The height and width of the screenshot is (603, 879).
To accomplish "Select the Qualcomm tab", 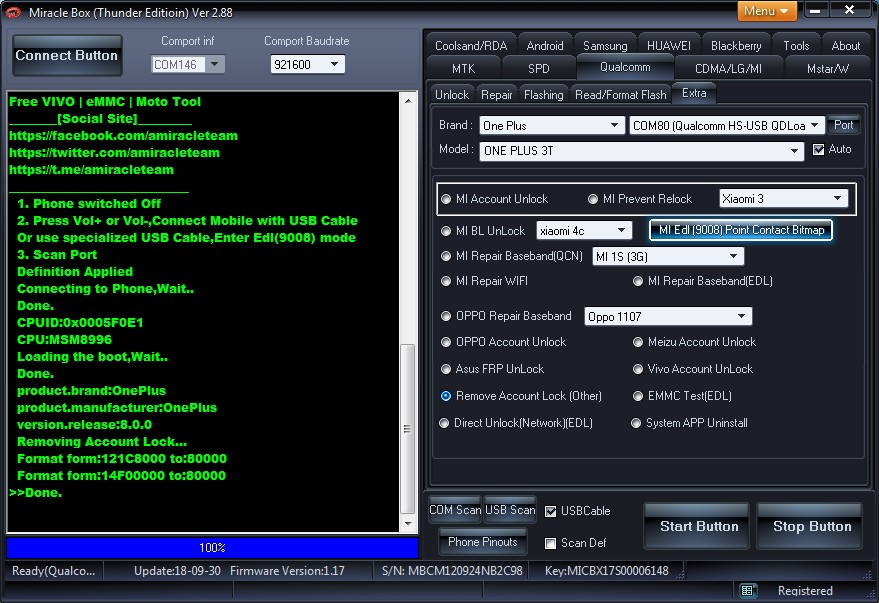I will [625, 67].
